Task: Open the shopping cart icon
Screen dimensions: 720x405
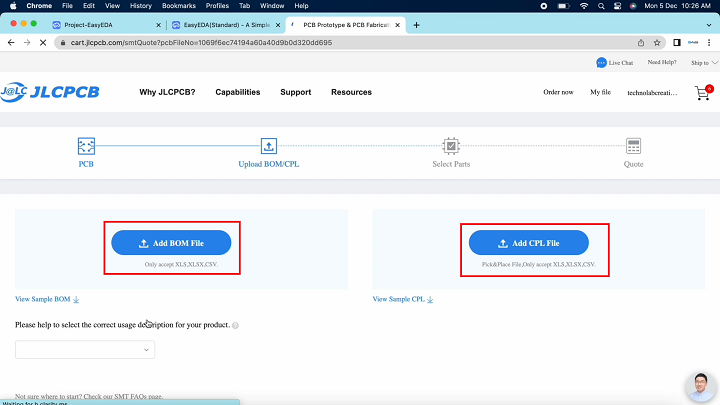Action: click(703, 92)
